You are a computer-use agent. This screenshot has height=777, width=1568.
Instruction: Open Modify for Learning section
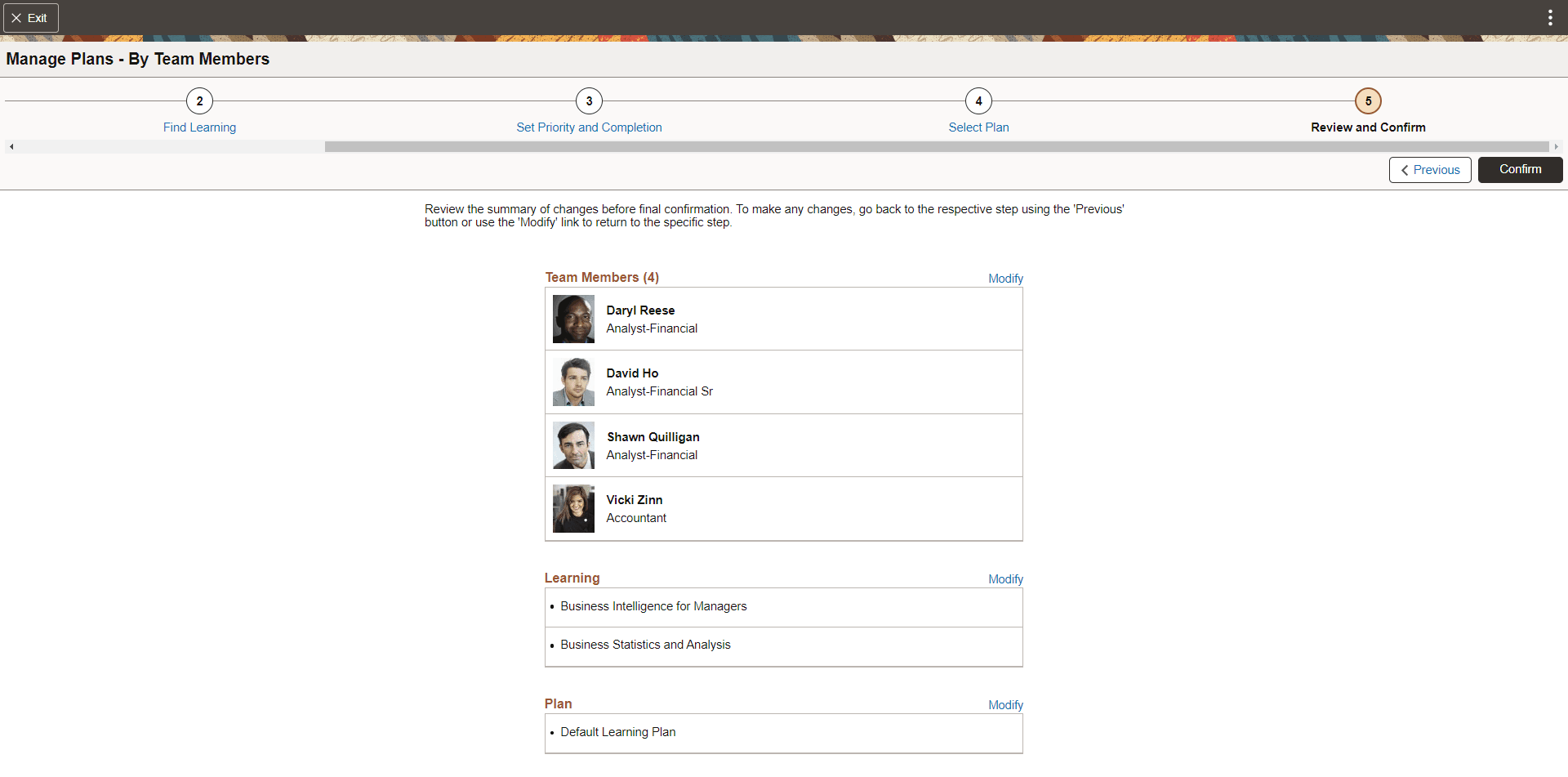pyautogui.click(x=1004, y=578)
